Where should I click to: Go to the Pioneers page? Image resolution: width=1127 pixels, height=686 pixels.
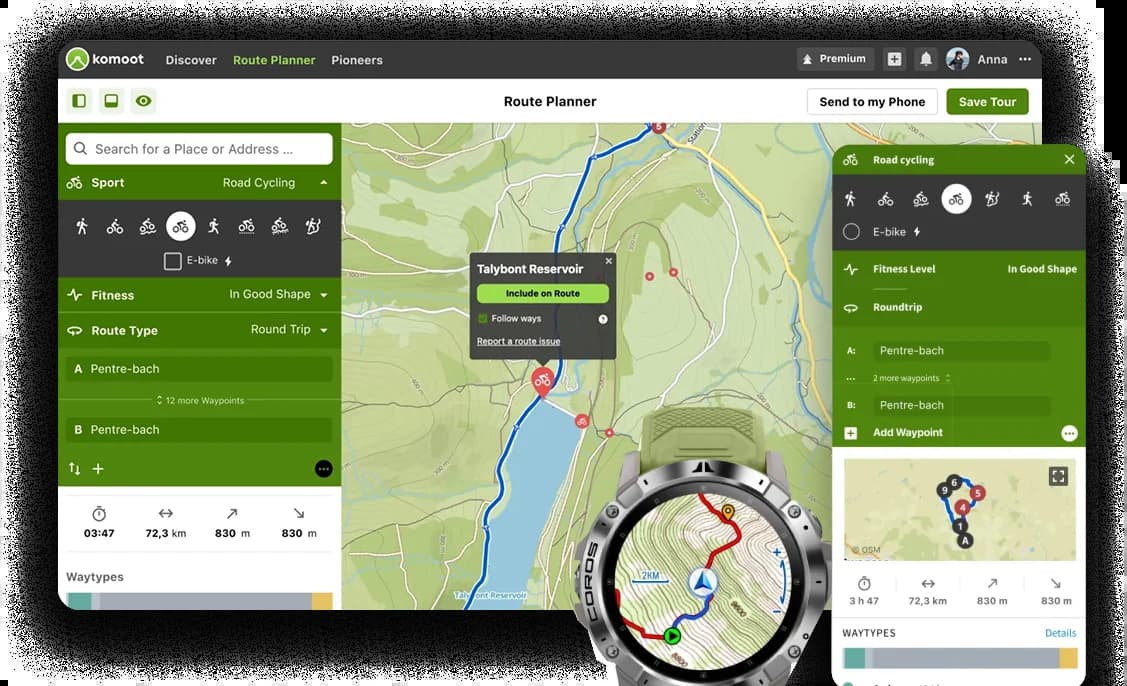[x=356, y=60]
